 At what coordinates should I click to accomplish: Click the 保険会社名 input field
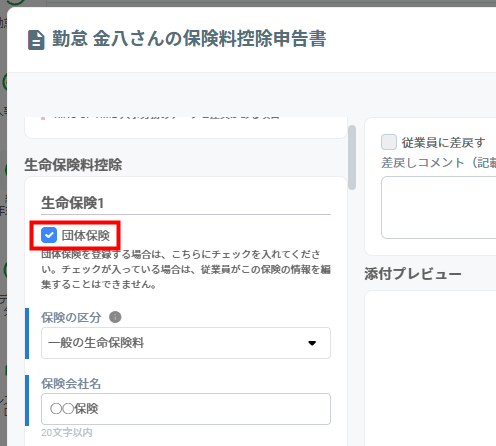click(186, 409)
